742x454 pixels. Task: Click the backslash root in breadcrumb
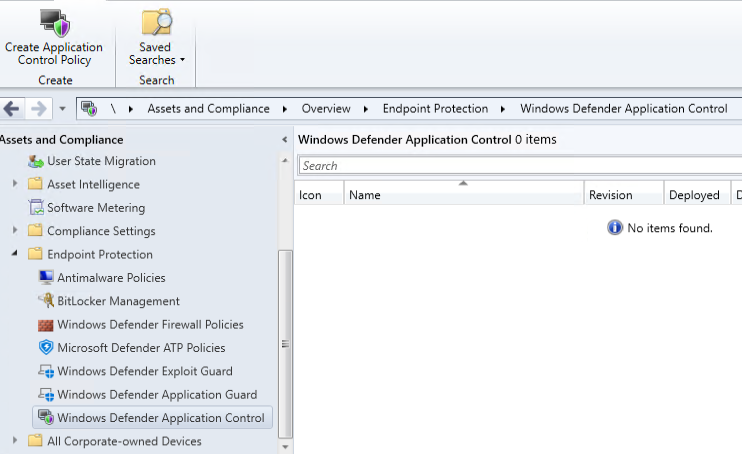pos(113,108)
